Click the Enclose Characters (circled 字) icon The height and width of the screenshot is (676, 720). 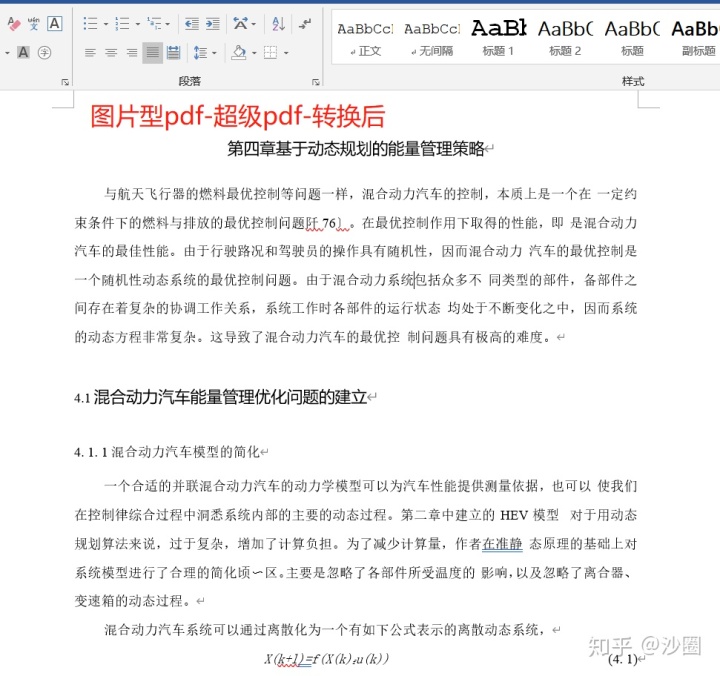(44, 52)
